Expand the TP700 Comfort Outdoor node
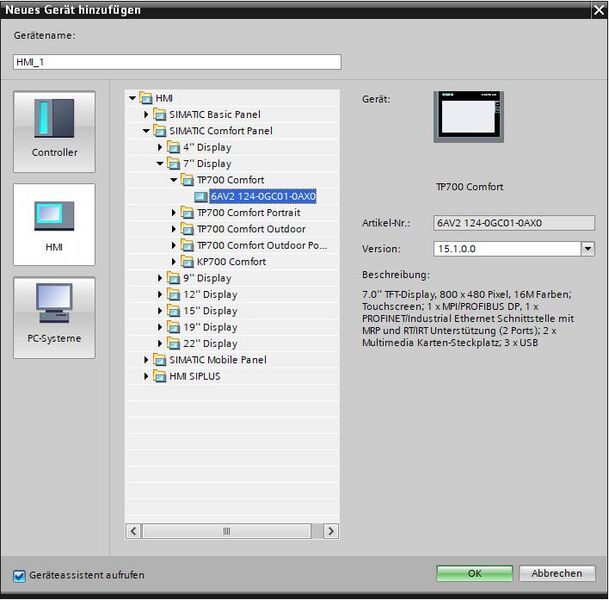Viewport: 609px width, 600px height. (174, 229)
